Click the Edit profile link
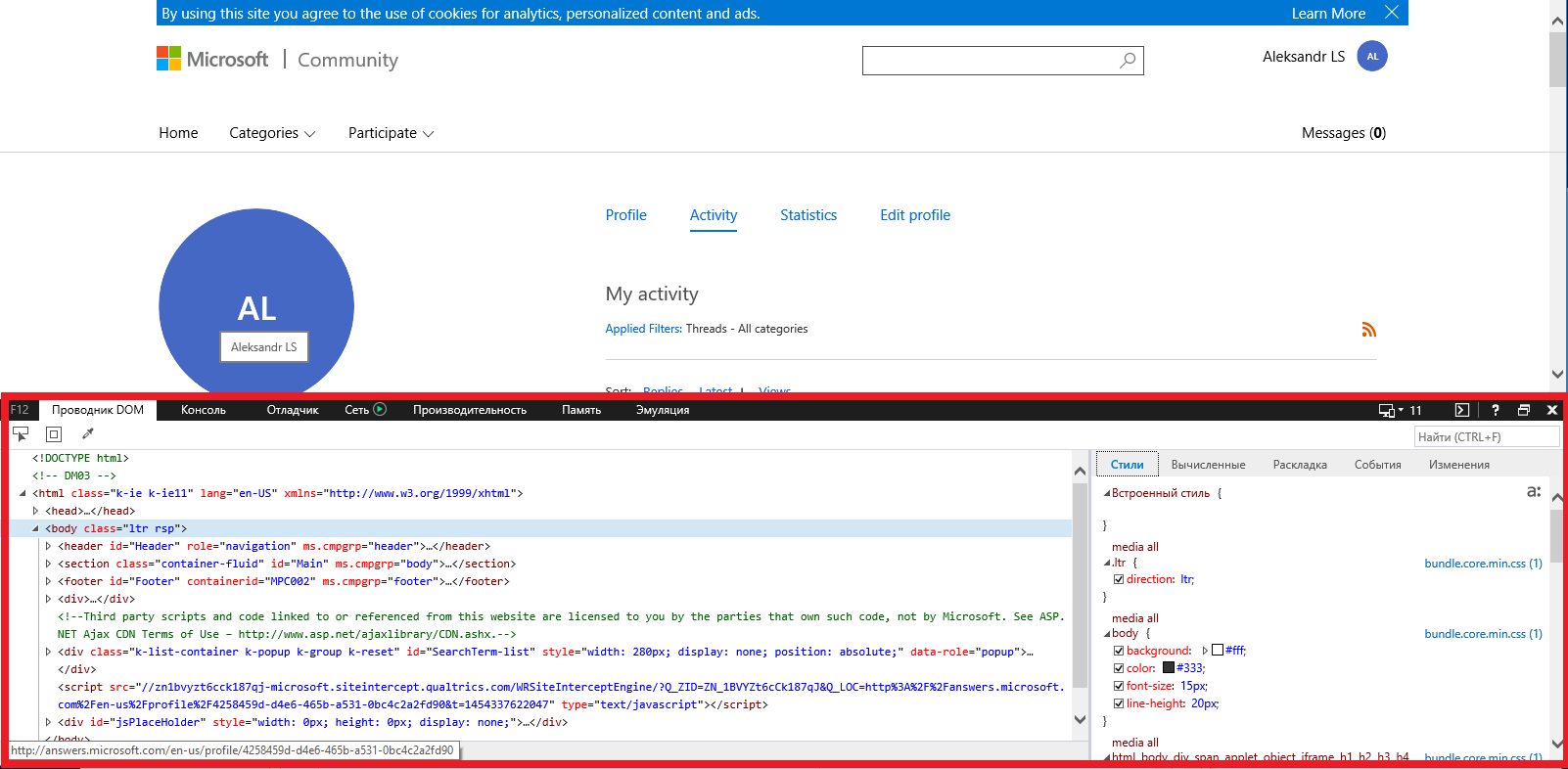This screenshot has height=769, width=1568. click(915, 215)
